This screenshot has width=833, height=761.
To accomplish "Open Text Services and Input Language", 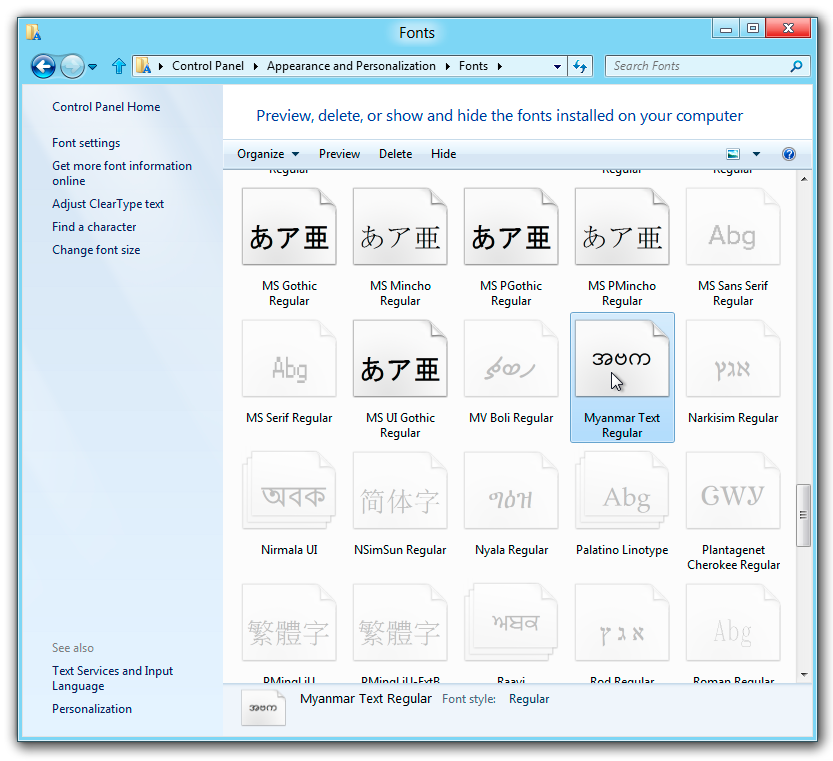I will pos(113,679).
